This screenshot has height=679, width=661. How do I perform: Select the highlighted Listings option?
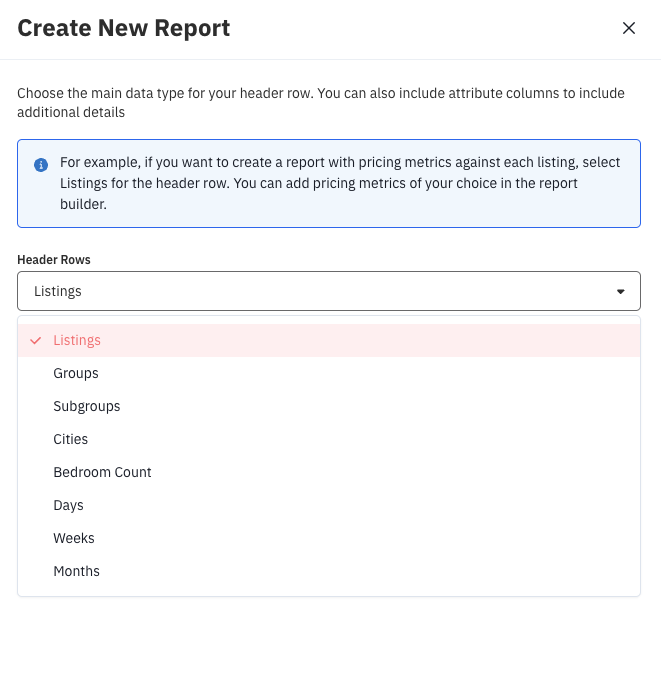(x=77, y=340)
